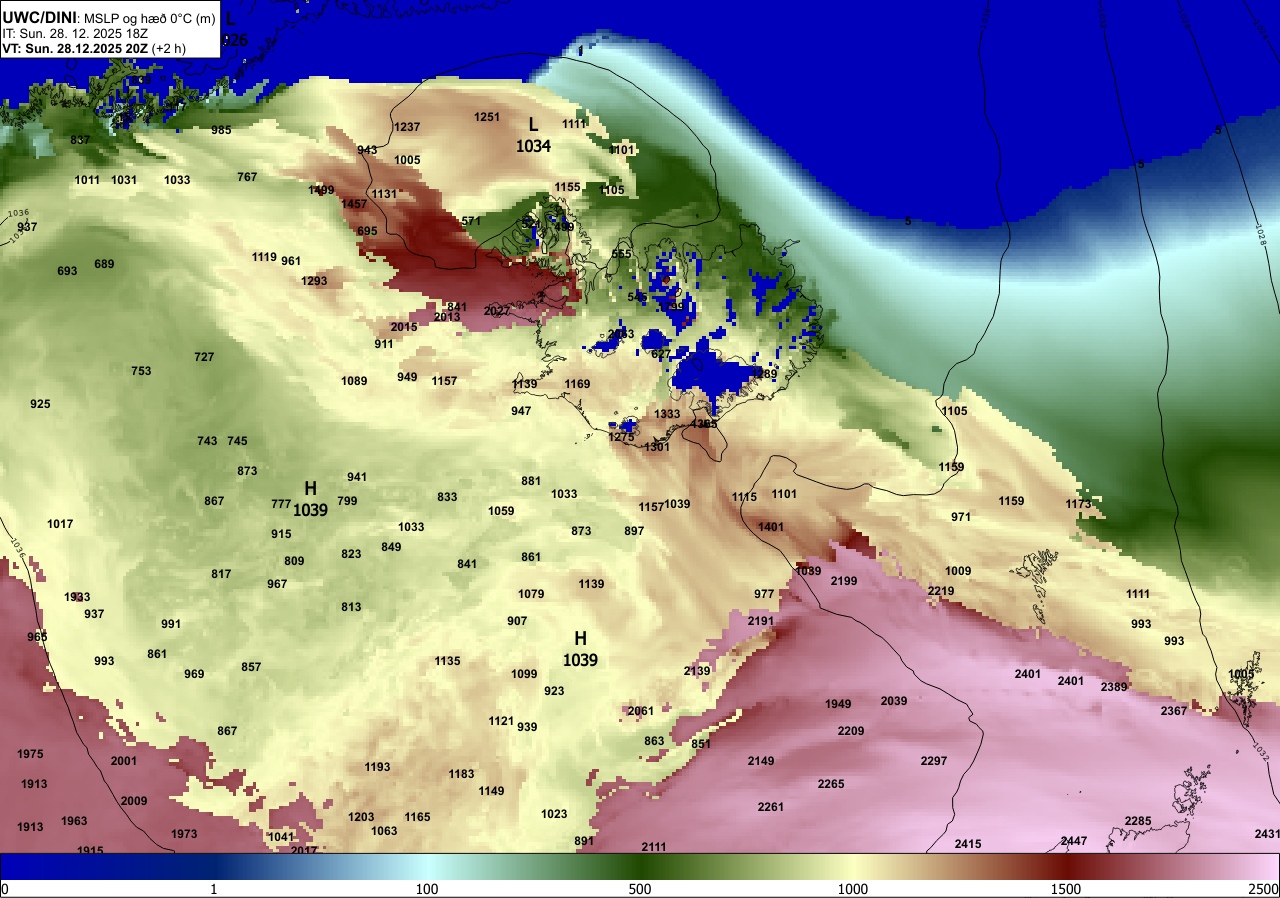Click the map value '2191'
1280x898 pixels.
tap(761, 621)
